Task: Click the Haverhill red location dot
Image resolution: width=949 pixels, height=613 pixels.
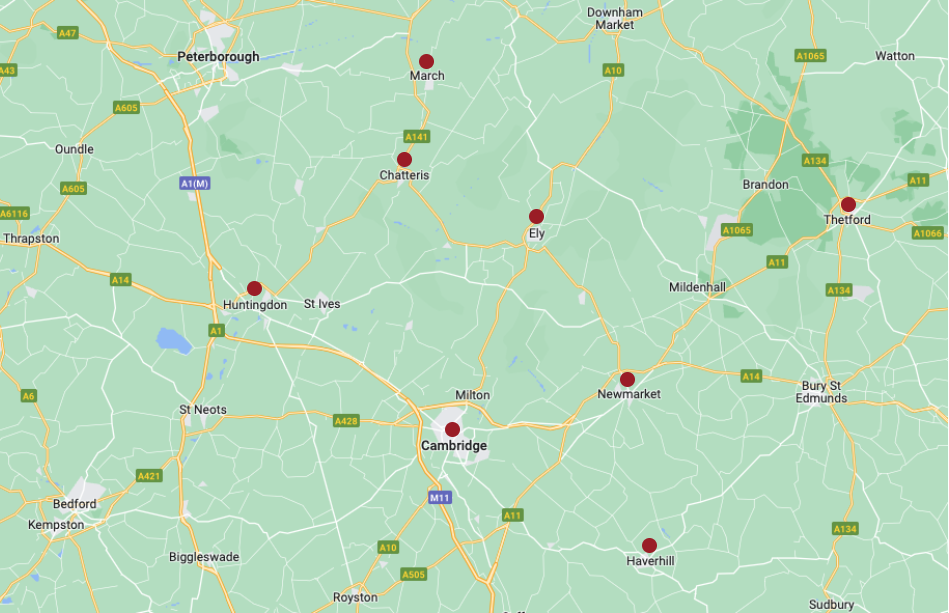Action: [649, 546]
